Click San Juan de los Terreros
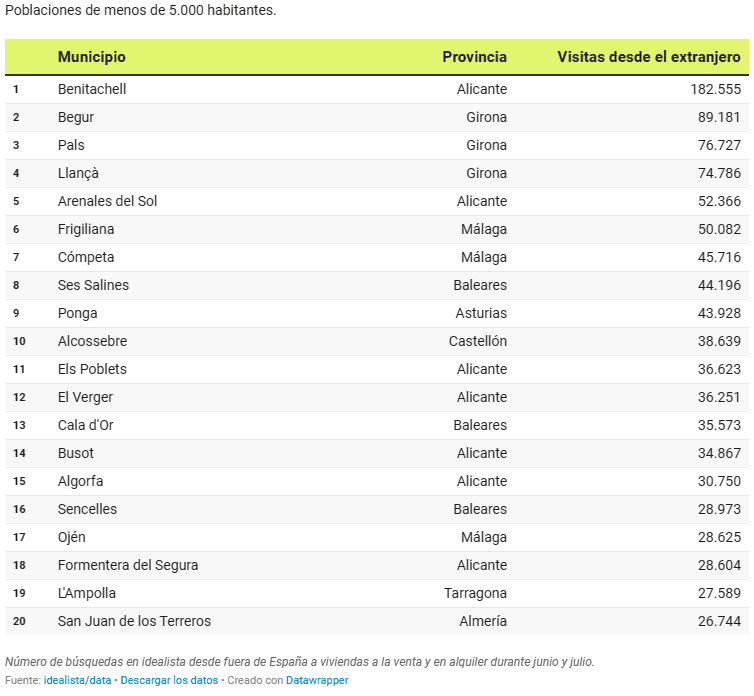Viewport: 754px width, 696px height. 134,621
